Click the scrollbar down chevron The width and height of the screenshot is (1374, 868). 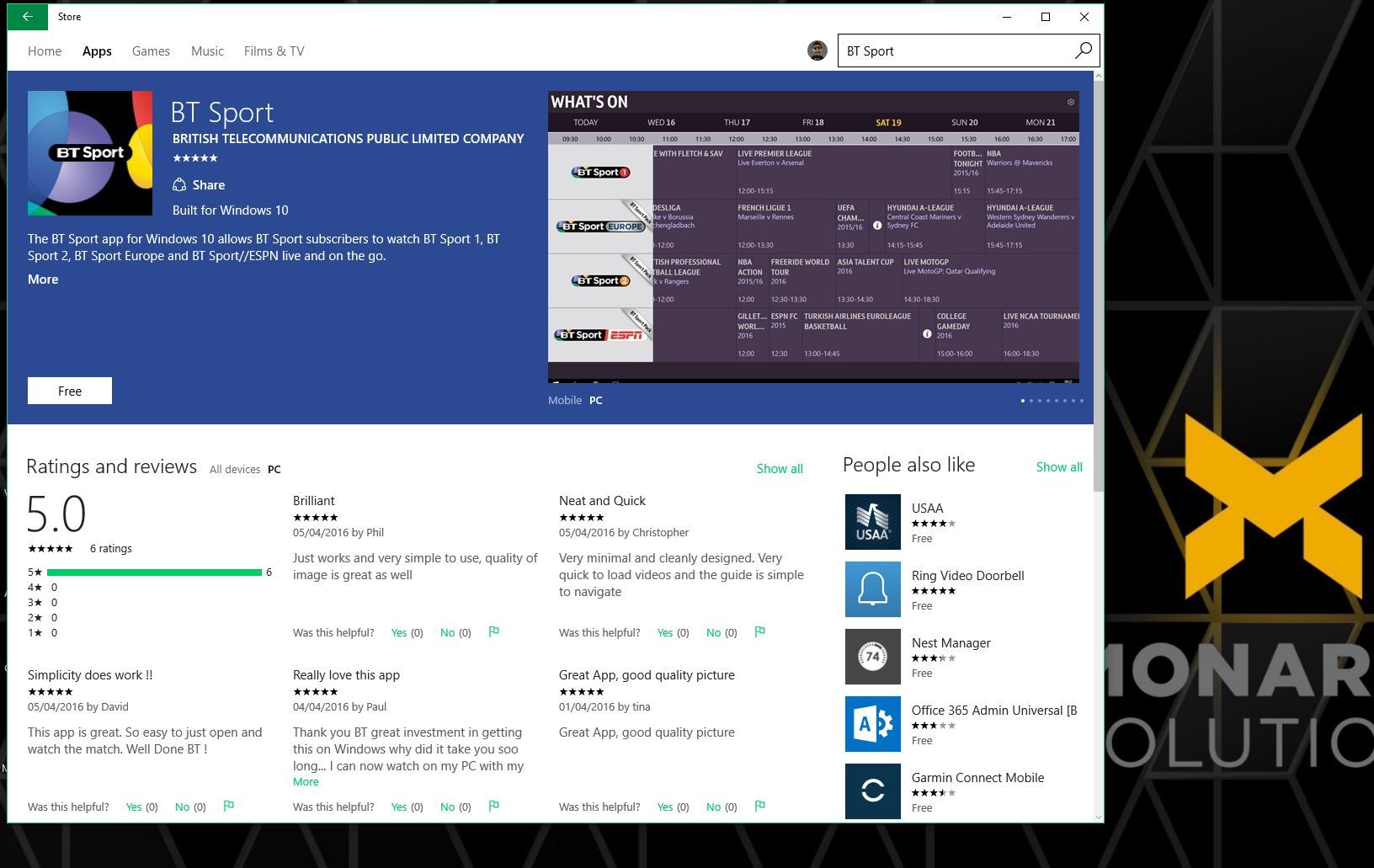(x=1098, y=817)
